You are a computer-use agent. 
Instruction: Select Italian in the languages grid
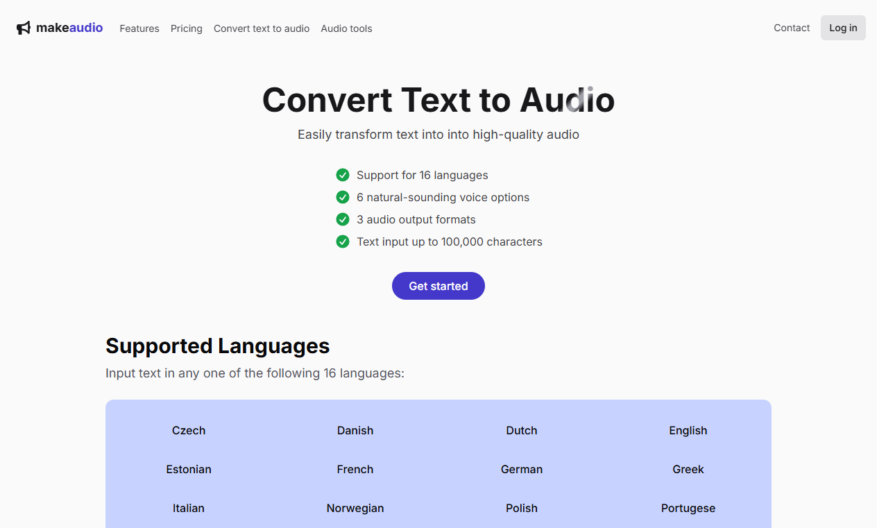tap(188, 508)
